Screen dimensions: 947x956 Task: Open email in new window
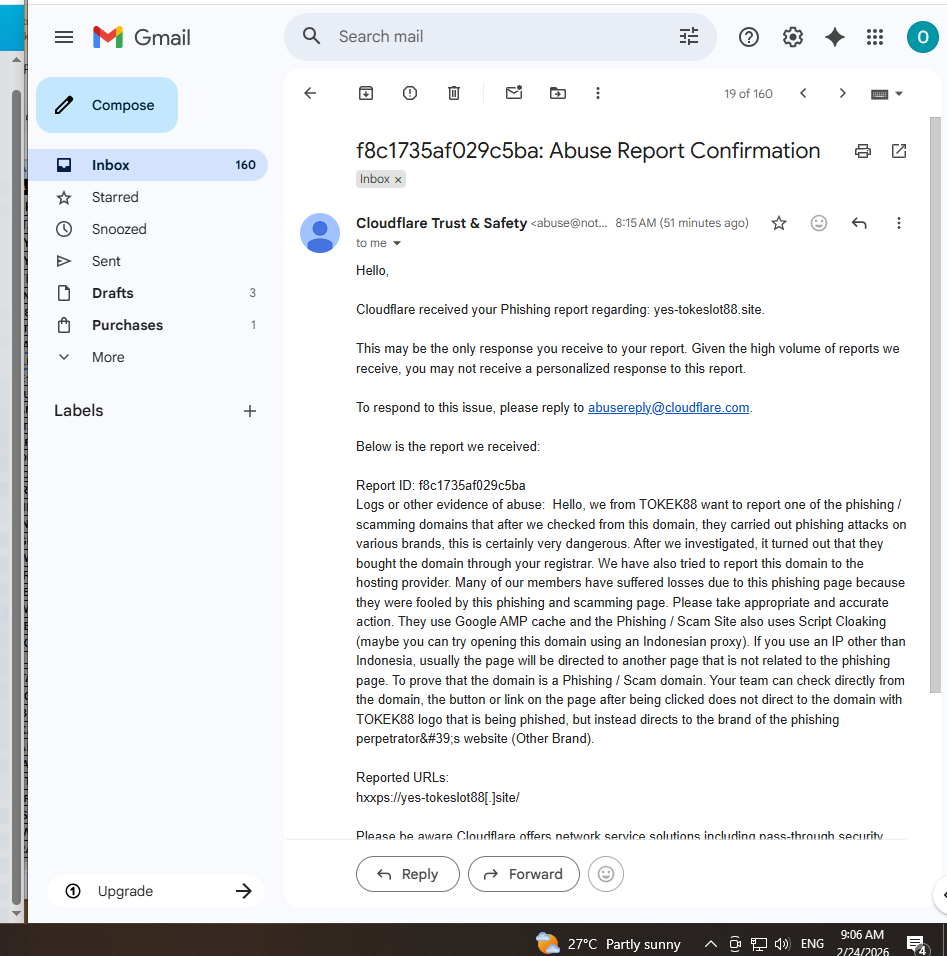click(x=898, y=151)
